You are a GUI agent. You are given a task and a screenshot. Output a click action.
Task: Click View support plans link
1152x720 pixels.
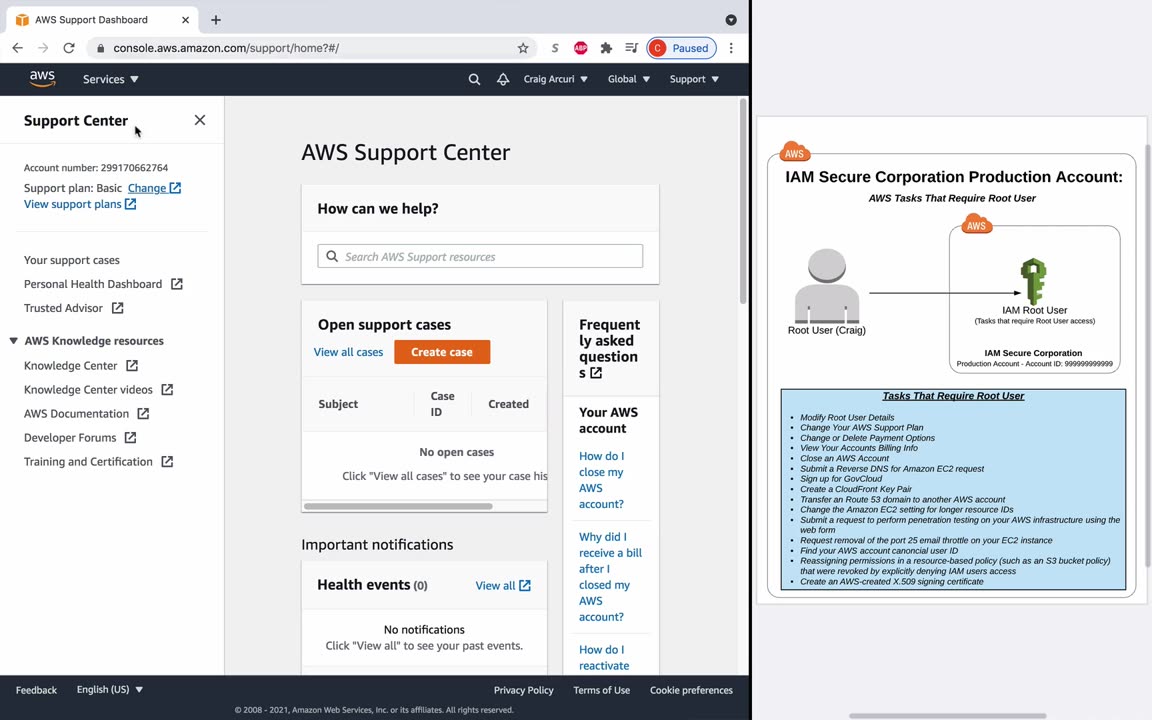[79, 204]
